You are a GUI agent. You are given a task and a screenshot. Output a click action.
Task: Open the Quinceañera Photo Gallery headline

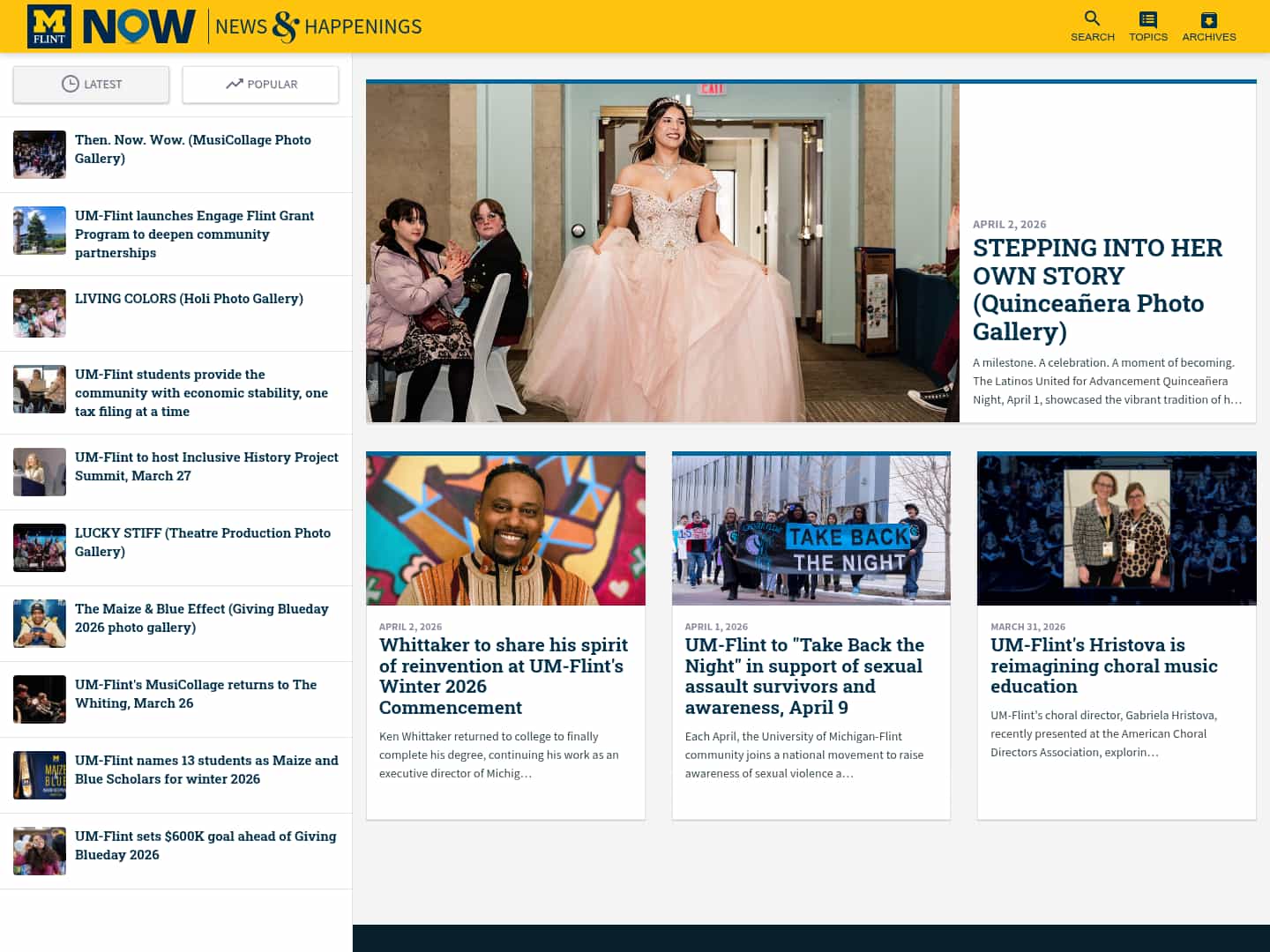(x=1097, y=289)
